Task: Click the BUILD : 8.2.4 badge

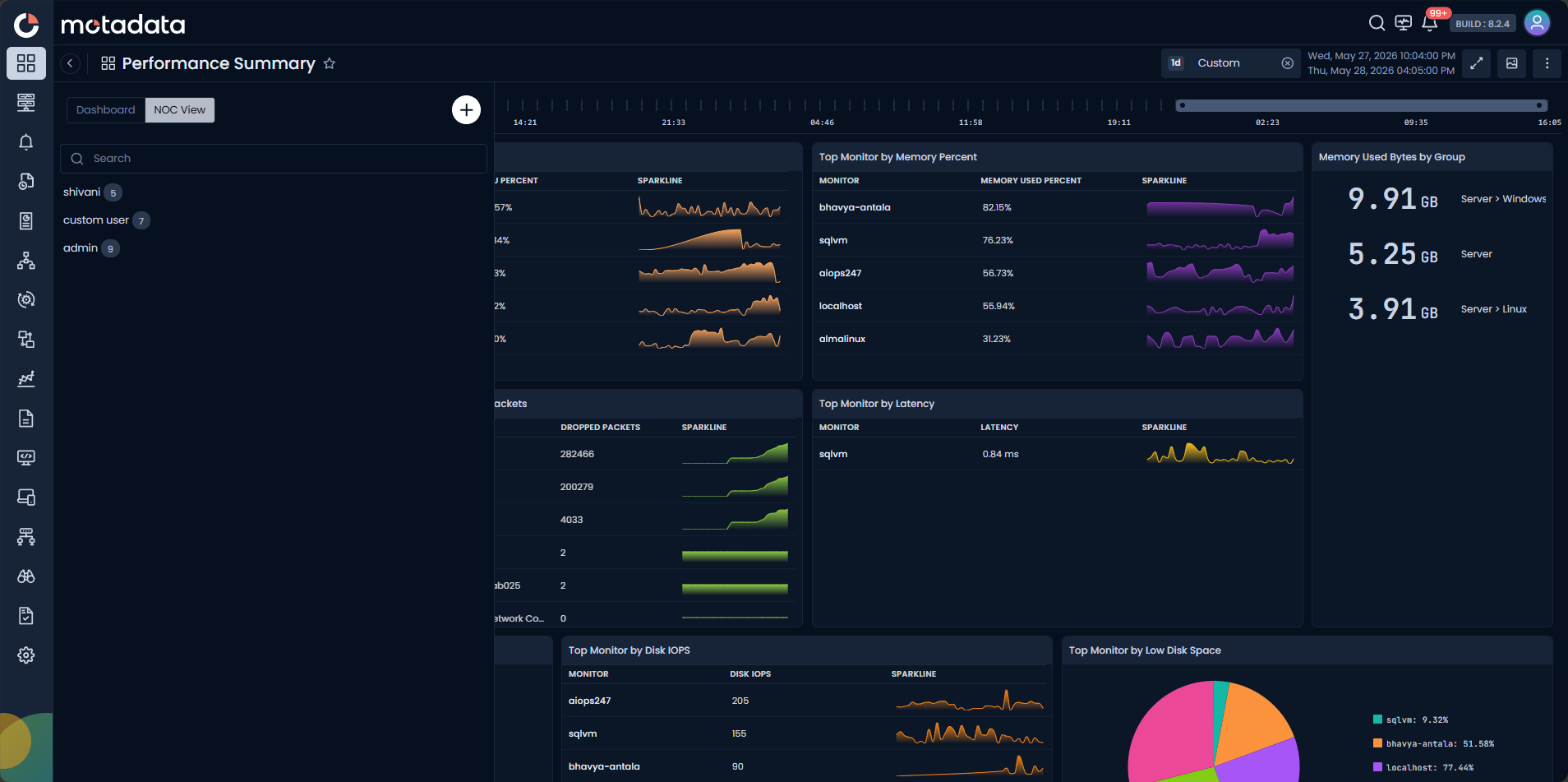Action: (1483, 24)
